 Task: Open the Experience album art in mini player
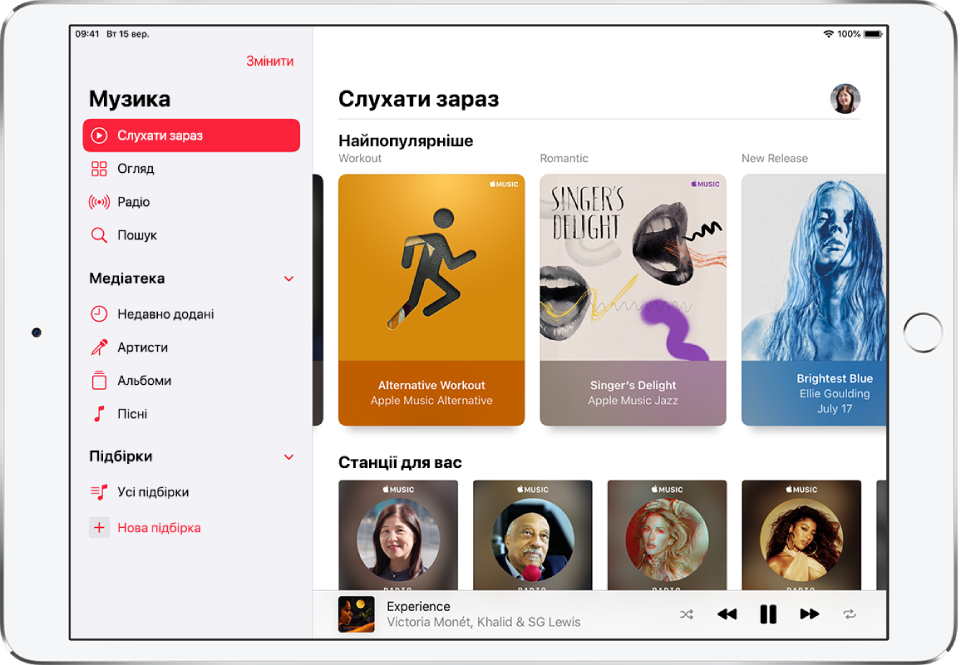coord(356,614)
